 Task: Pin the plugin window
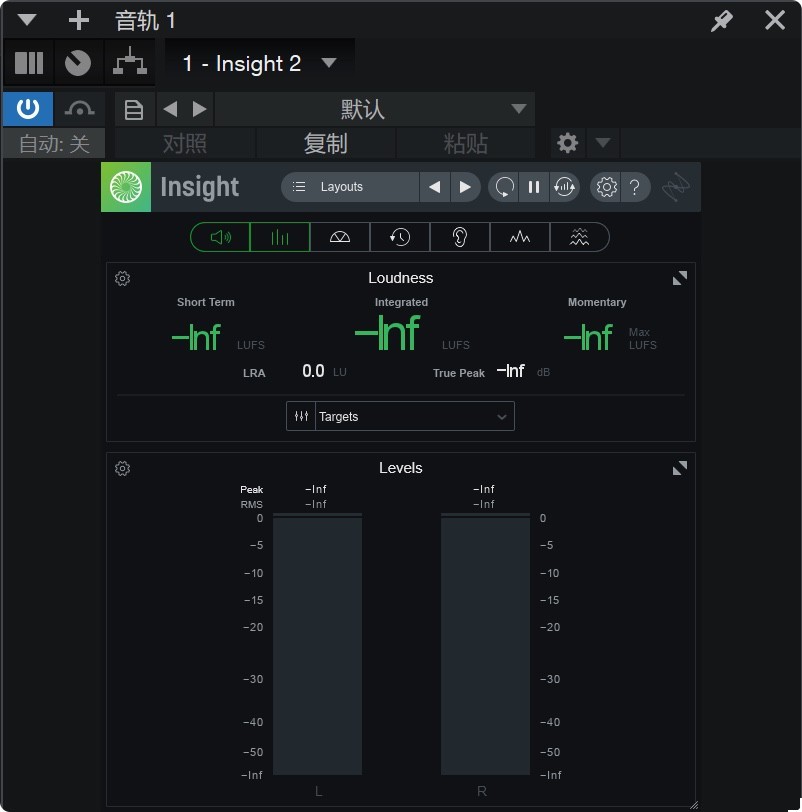coord(721,20)
